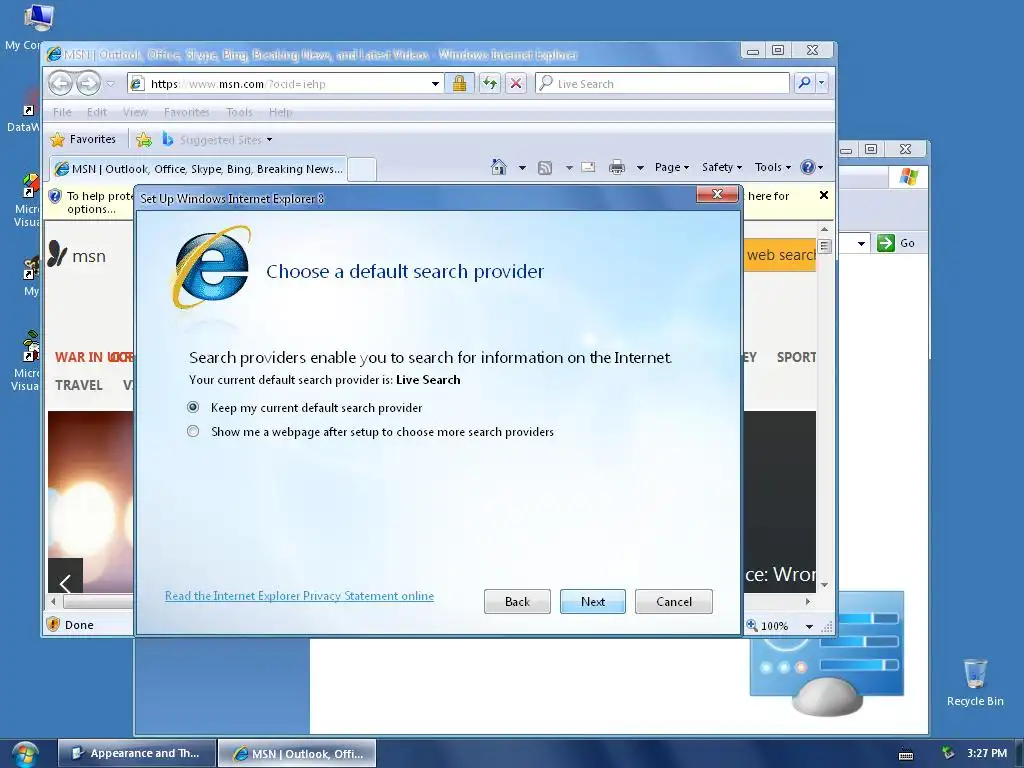
Task: Click the MSN Outlook taskbar button
Action: pyautogui.click(x=296, y=753)
